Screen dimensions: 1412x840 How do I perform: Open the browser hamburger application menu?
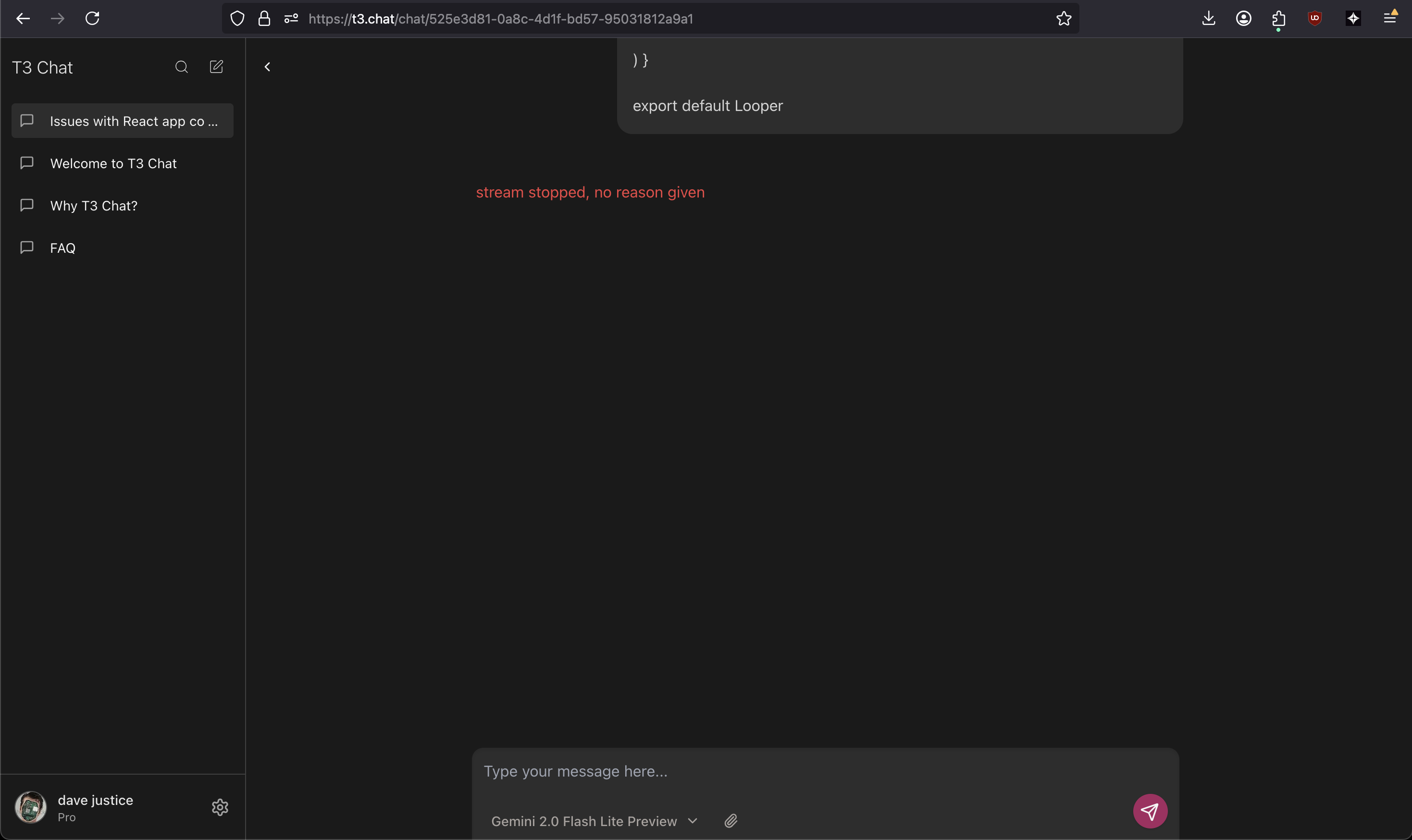[x=1389, y=19]
